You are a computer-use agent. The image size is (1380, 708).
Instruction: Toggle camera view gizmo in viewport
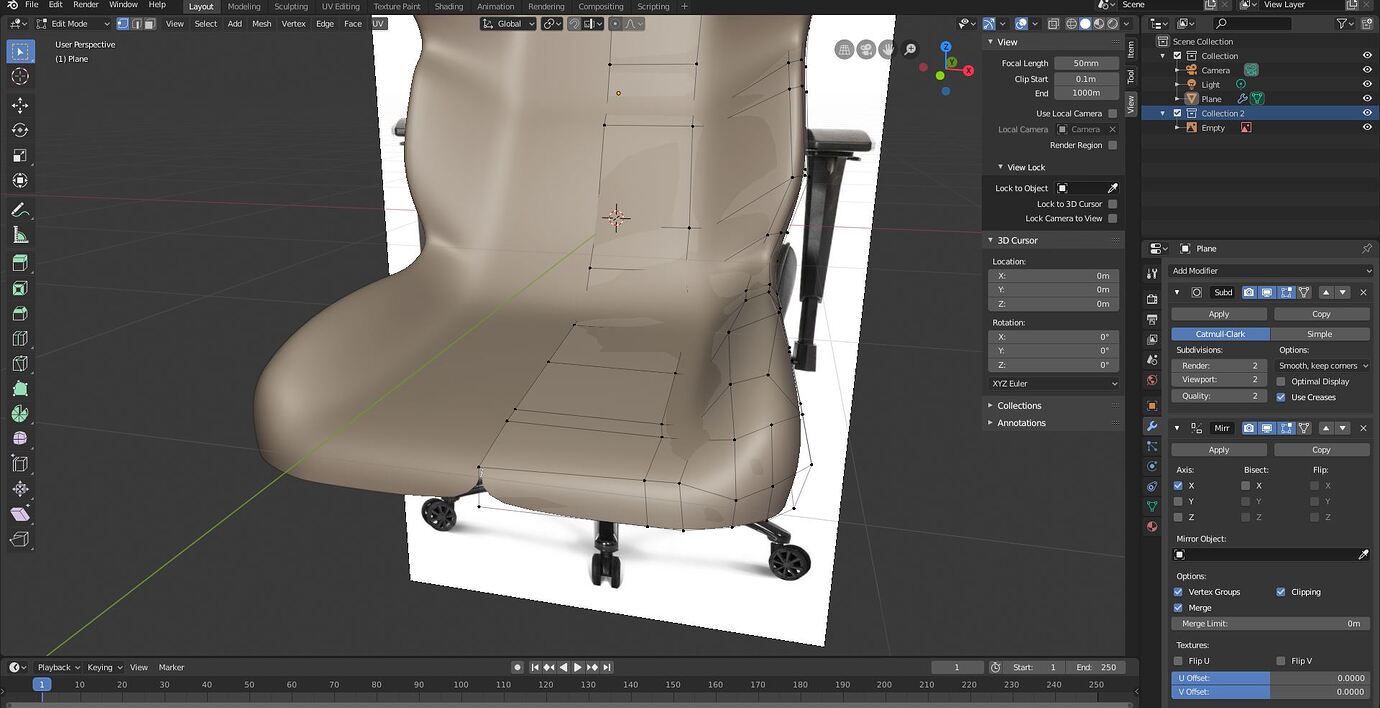[x=866, y=49]
